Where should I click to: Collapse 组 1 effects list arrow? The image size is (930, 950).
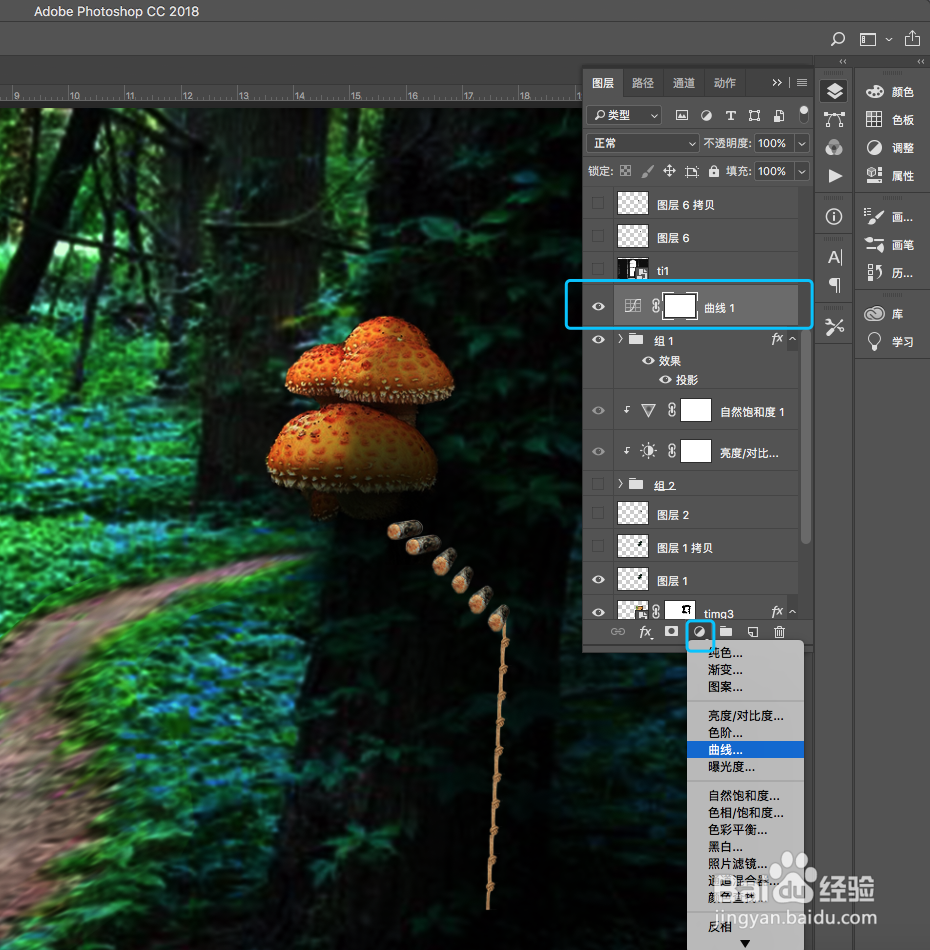(x=792, y=339)
